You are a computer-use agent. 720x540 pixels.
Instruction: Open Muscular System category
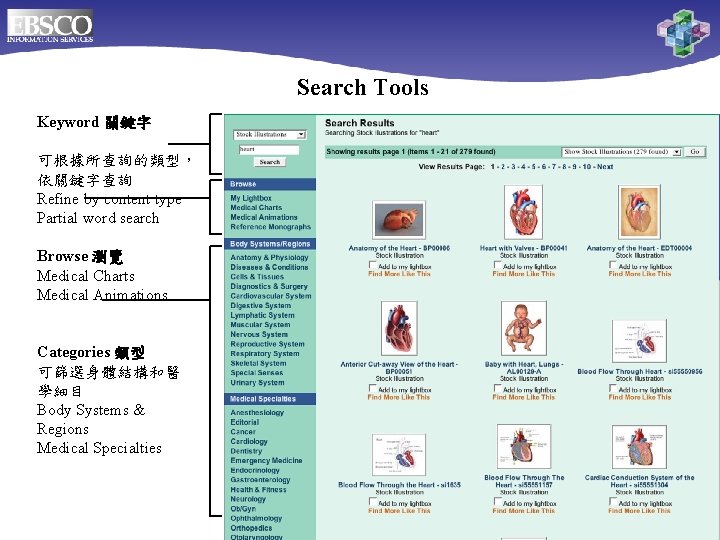pos(260,325)
